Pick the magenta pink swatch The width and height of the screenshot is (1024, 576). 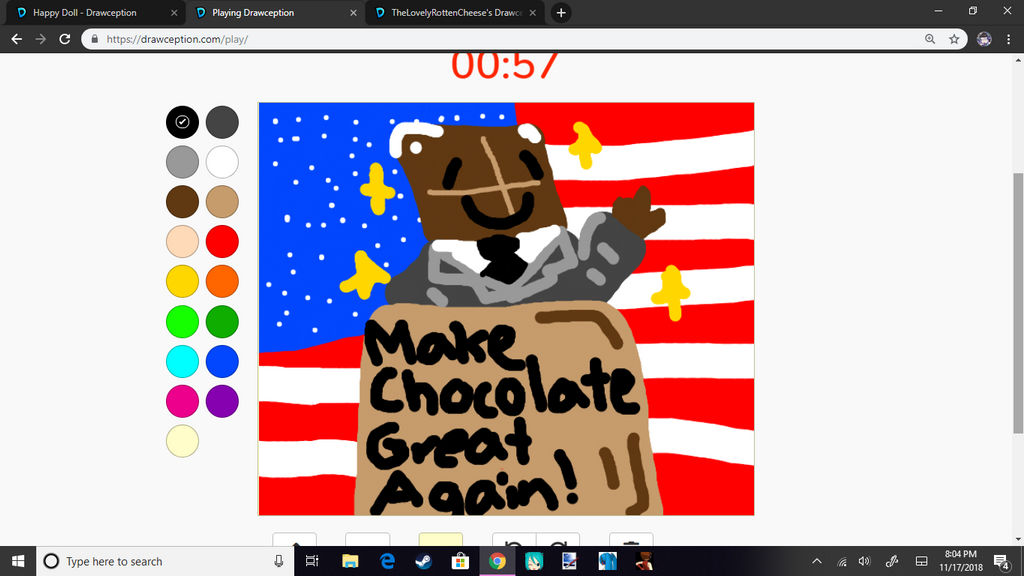[x=182, y=401]
